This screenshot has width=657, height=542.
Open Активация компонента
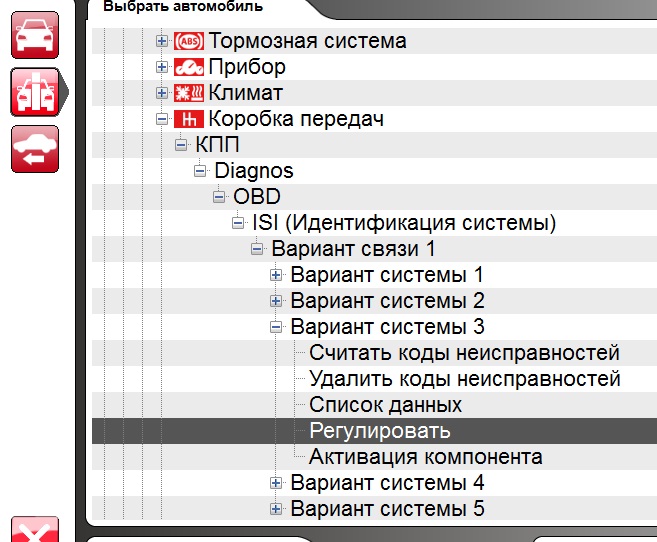(x=426, y=457)
